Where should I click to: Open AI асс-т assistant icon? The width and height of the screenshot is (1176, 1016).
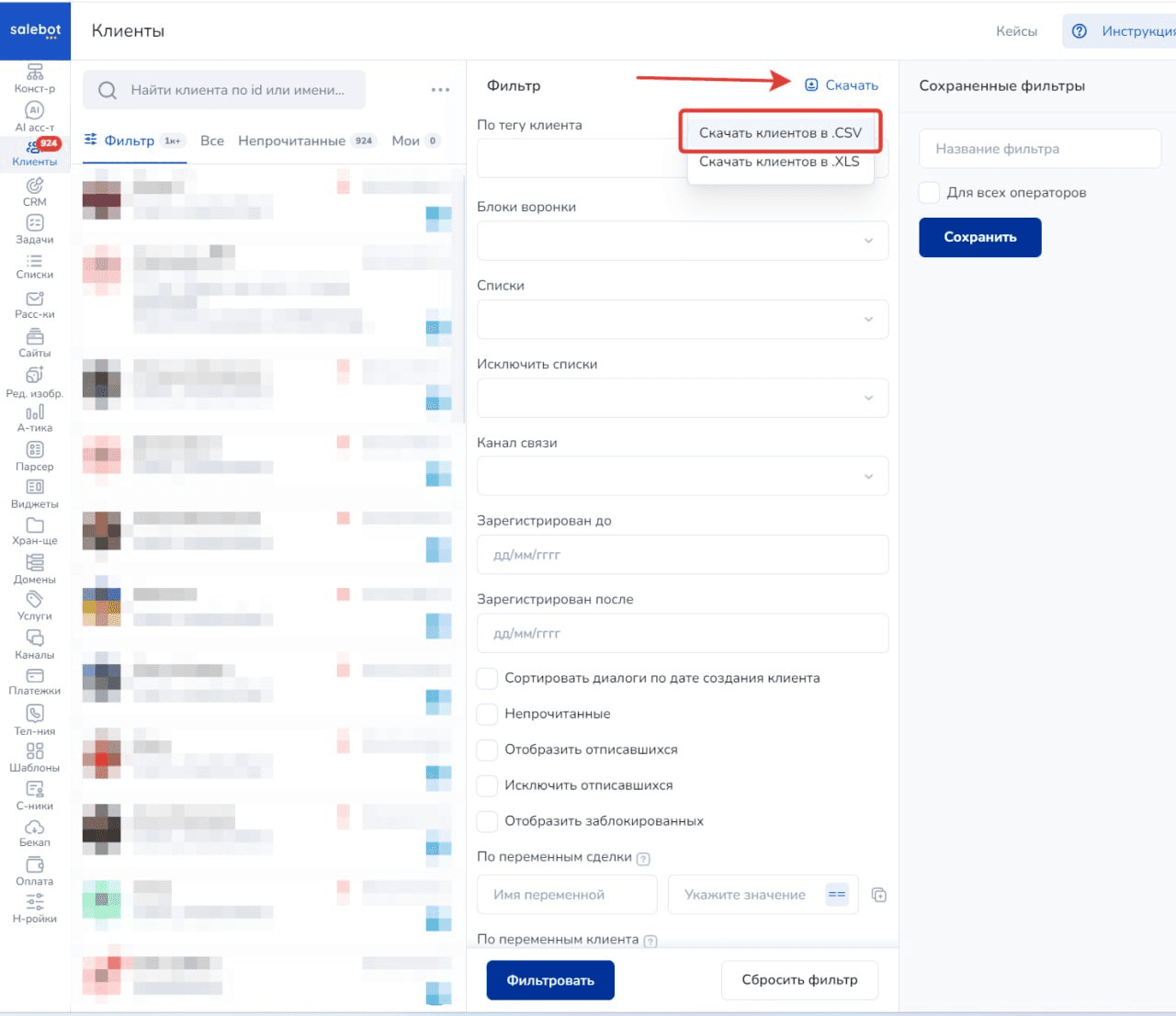click(34, 116)
